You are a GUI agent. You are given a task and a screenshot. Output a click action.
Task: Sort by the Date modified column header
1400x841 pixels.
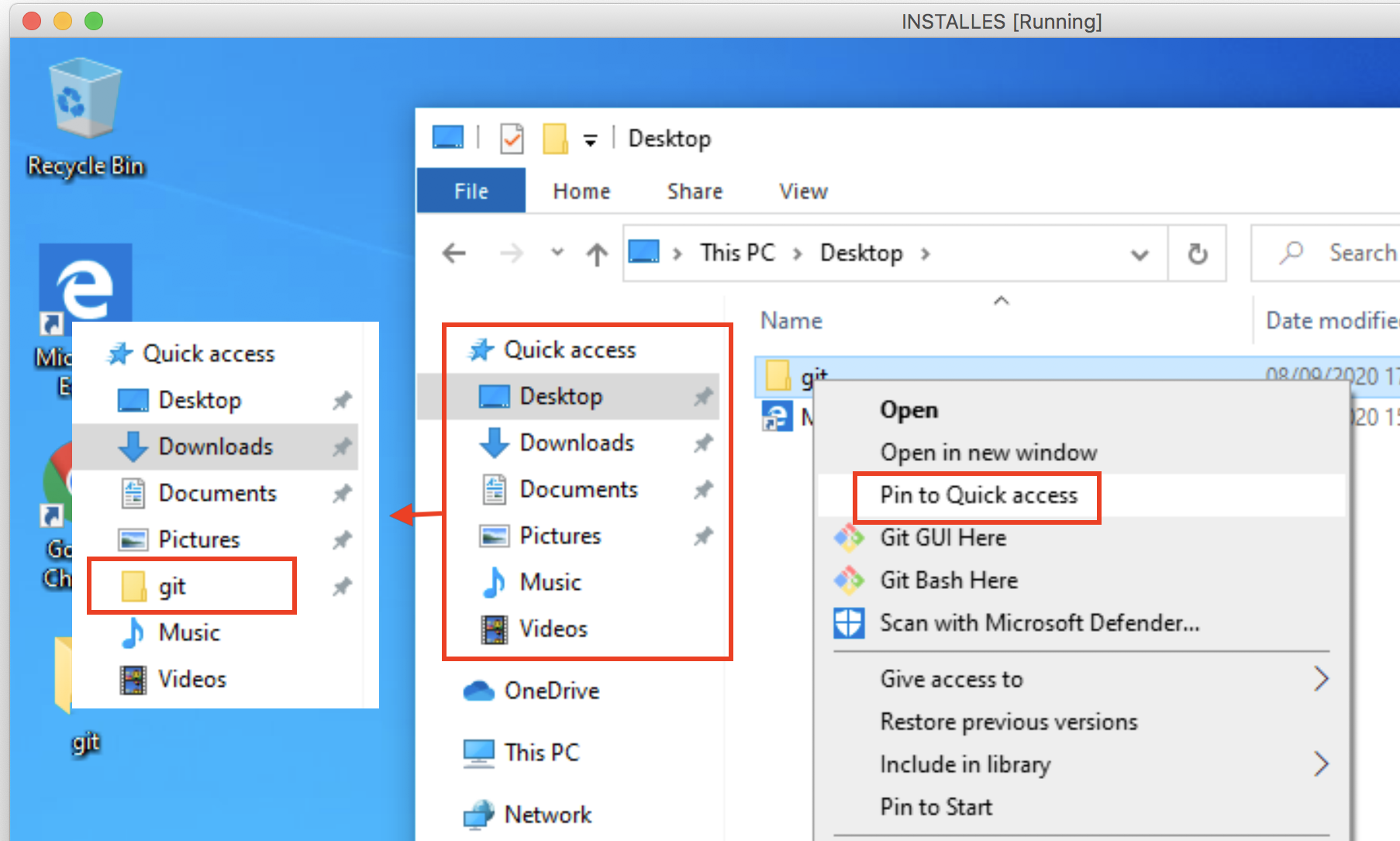(1333, 320)
